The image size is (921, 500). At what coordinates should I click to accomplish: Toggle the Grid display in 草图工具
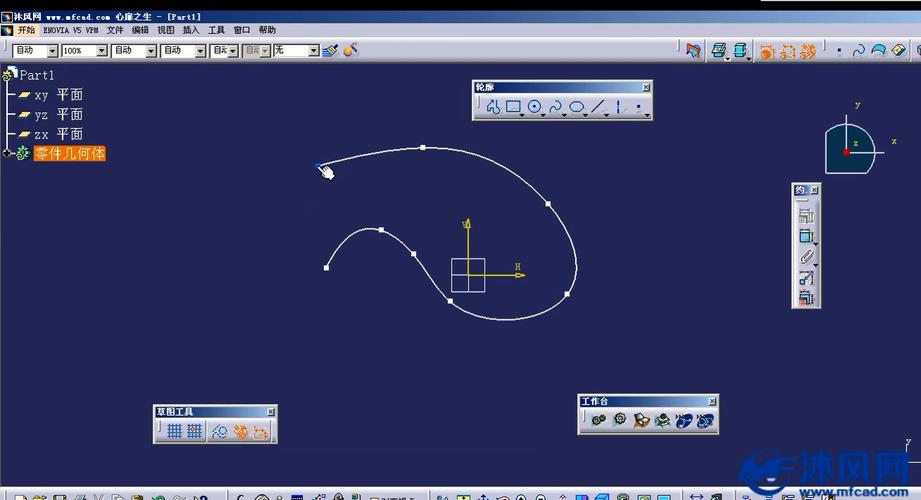pos(174,431)
